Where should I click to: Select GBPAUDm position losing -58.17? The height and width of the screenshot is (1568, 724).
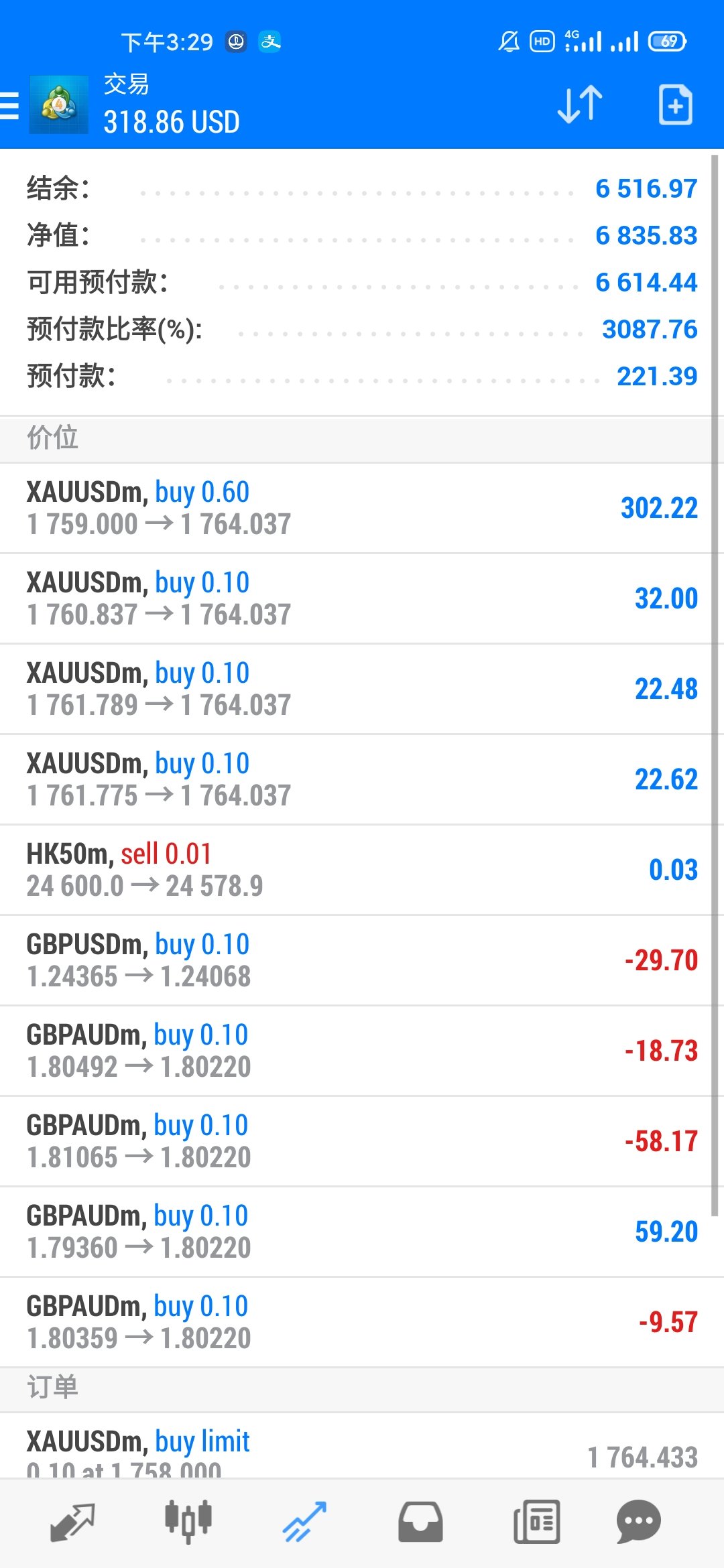(362, 1141)
